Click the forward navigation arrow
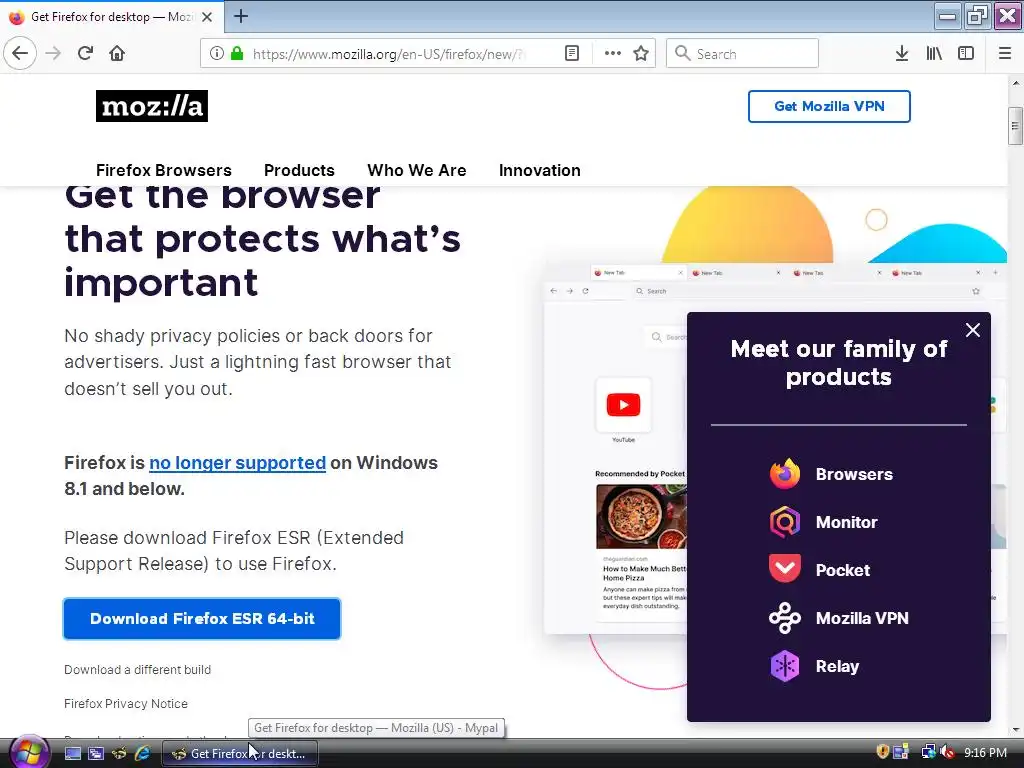 [54, 53]
